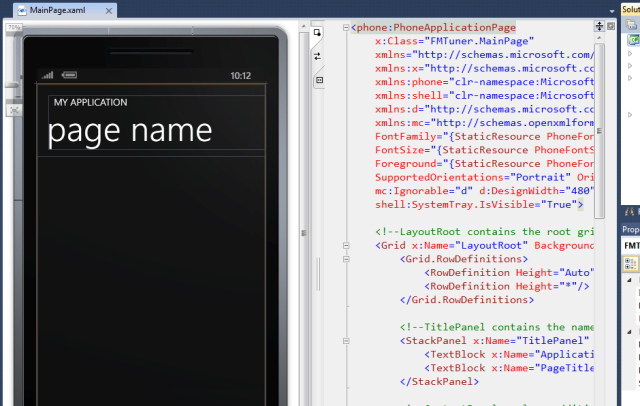Expand the third Solution Explorer tree node

630,78
